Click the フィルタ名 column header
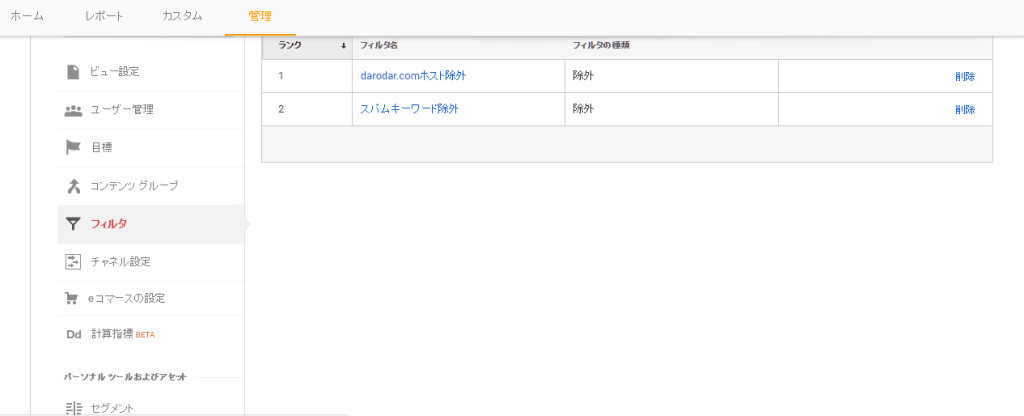 click(379, 46)
